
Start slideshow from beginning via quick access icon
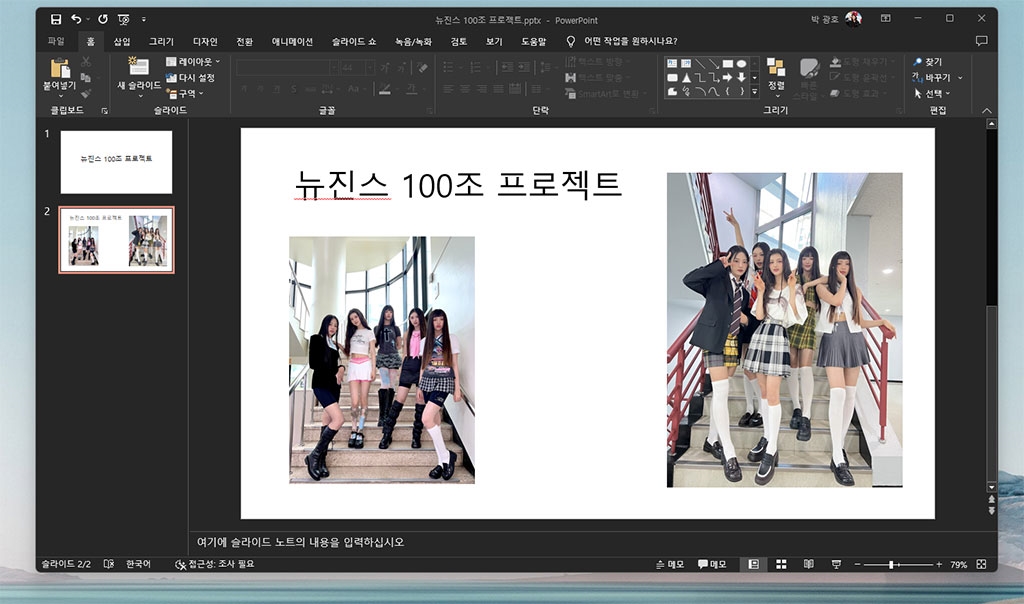(123, 20)
